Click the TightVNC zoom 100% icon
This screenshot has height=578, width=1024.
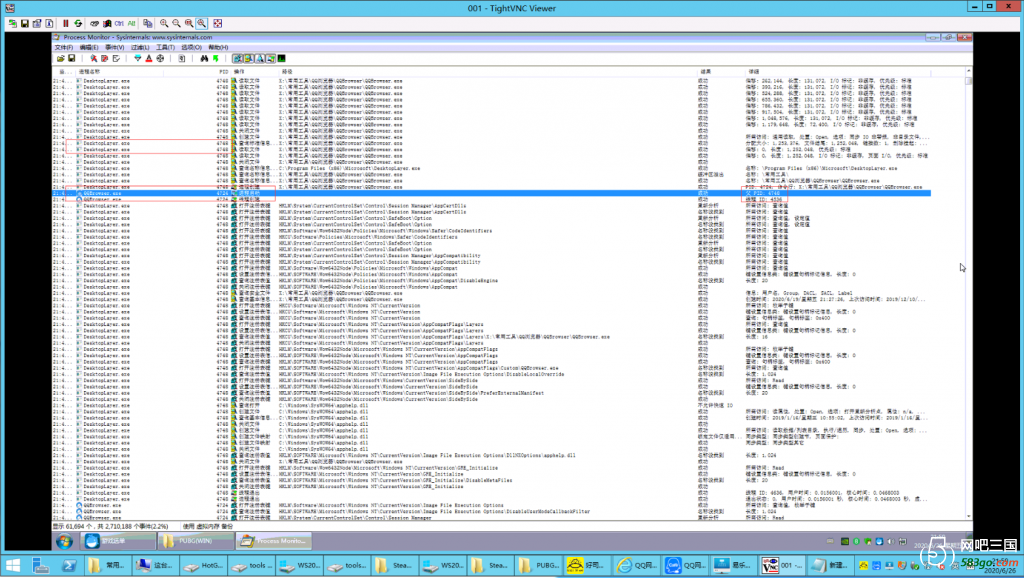(189, 24)
